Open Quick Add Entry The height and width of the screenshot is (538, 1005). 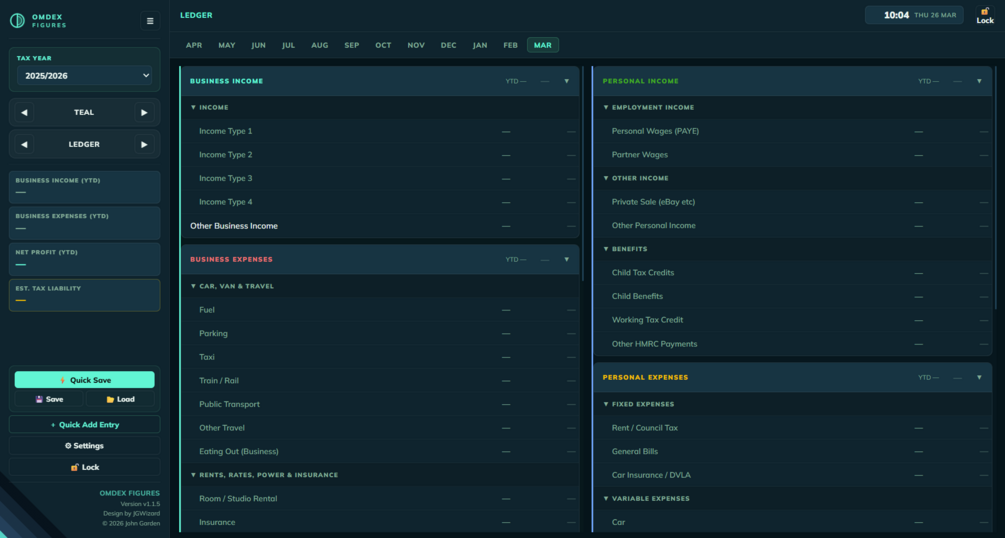point(85,425)
